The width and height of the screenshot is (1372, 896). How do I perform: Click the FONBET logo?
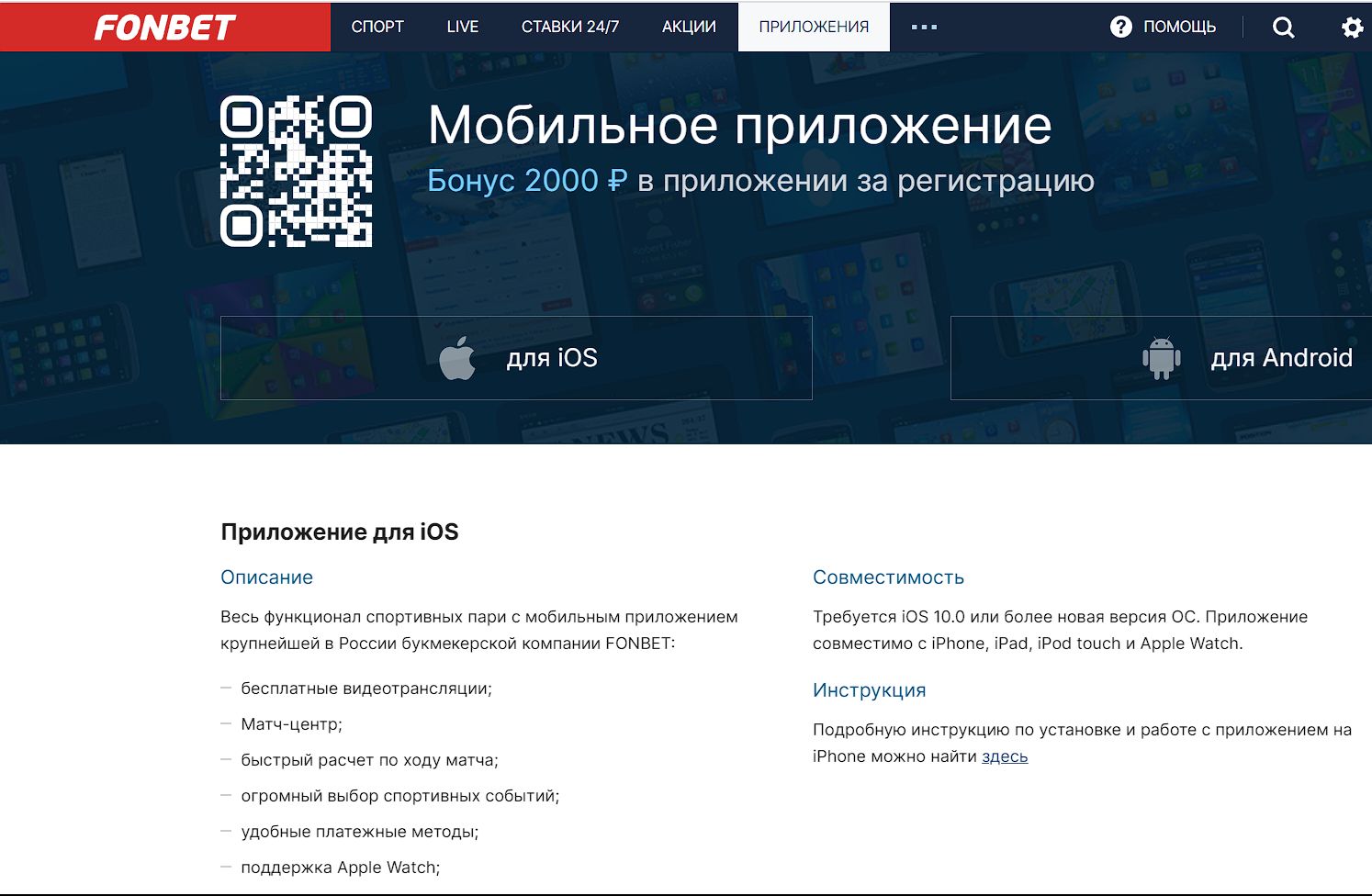tap(165, 28)
